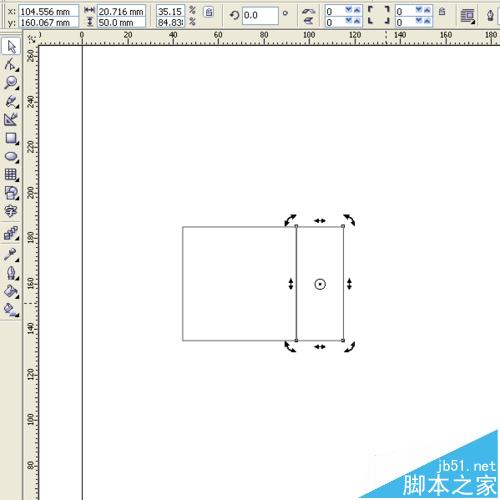Increase bottom-left corner roundness value
The image size is (500, 500).
[357, 21]
